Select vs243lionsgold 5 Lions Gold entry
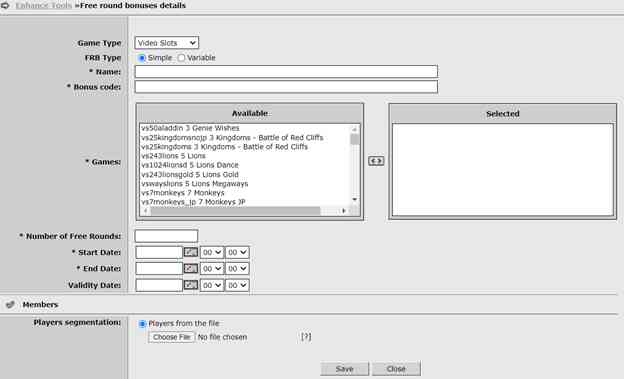This screenshot has width=624, height=379. point(190,174)
